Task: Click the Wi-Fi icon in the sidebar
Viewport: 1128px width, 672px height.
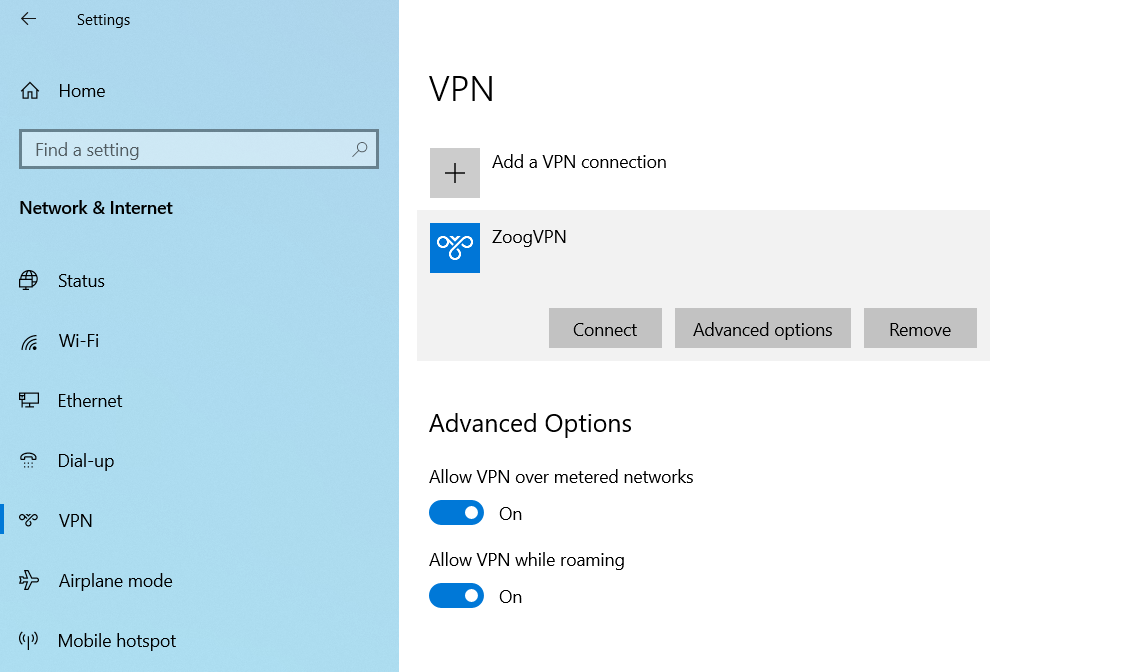Action: point(31,340)
